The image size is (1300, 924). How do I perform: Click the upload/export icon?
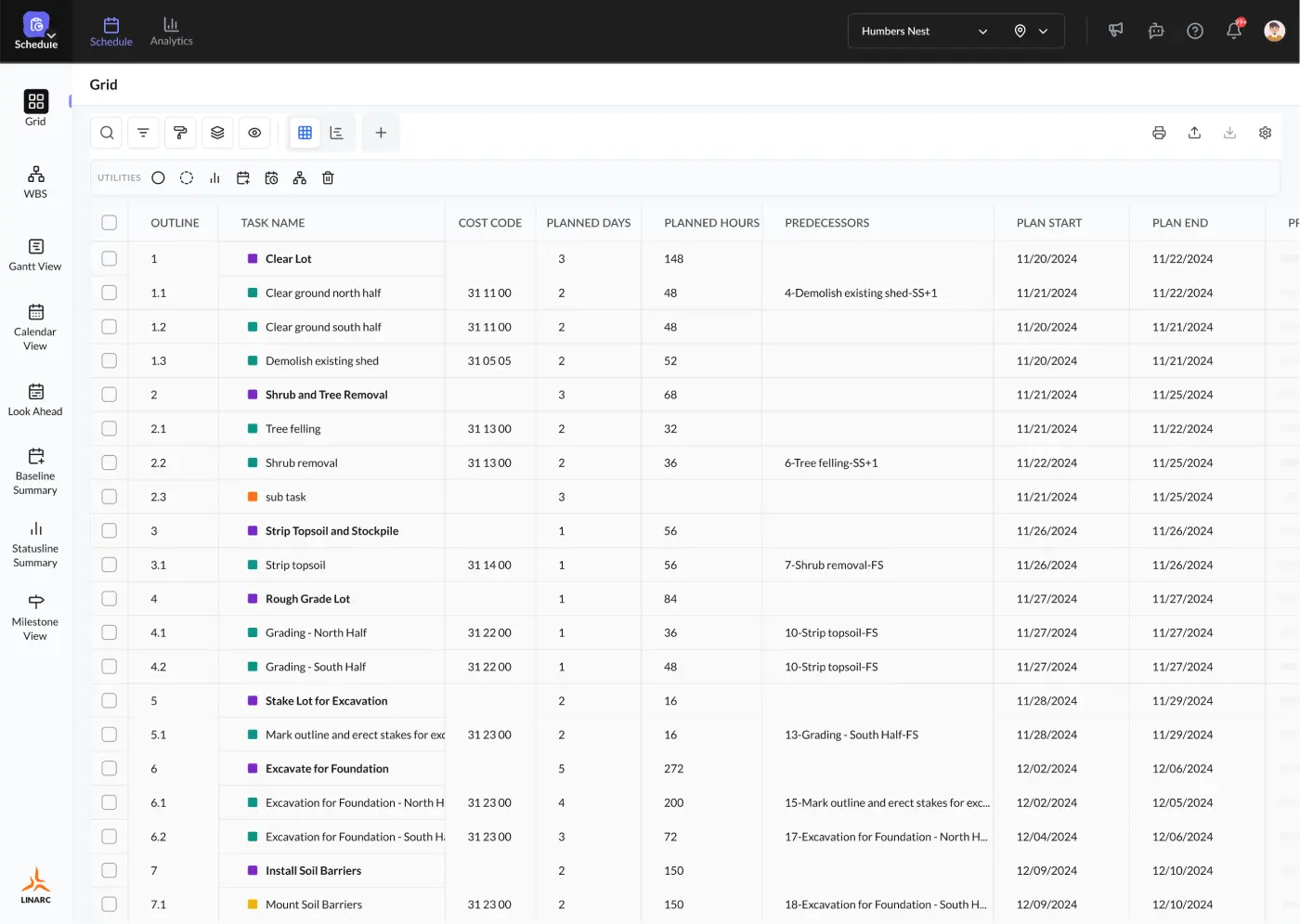(1194, 133)
